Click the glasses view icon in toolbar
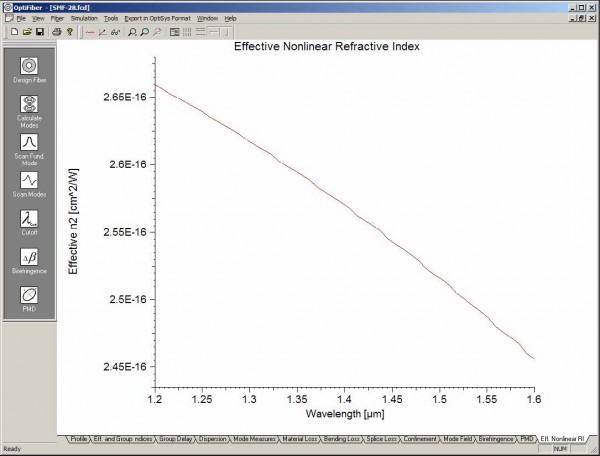 pos(115,33)
